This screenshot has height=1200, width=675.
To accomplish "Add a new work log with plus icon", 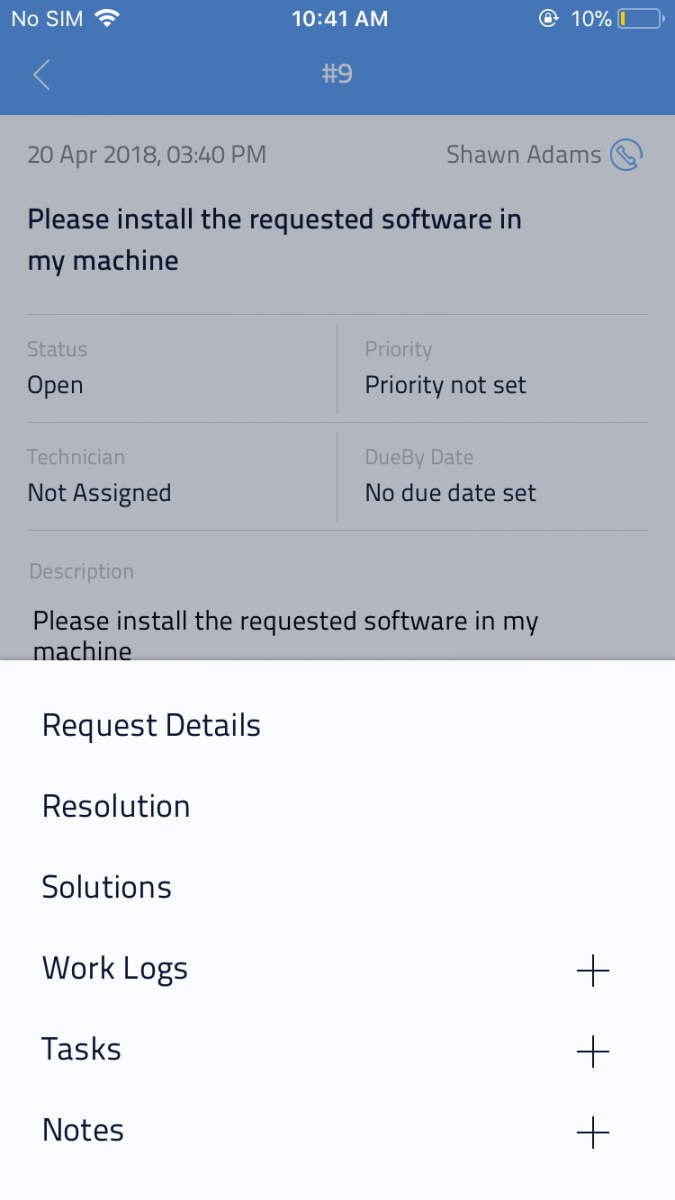I will tap(593, 970).
